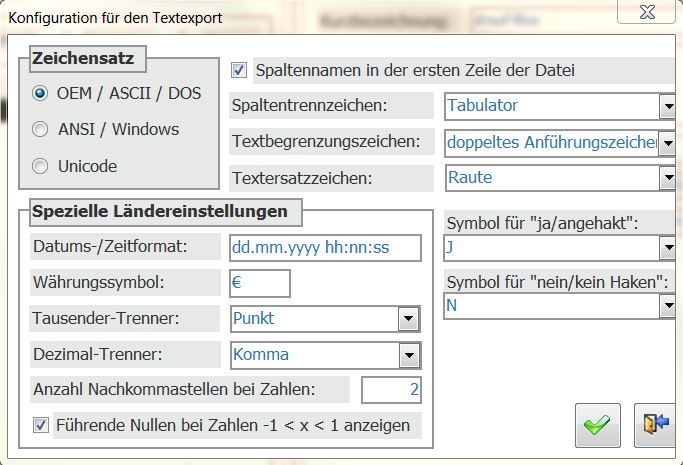The height and width of the screenshot is (465, 683).
Task: Toggle Führende Nullen bei Zahlen checkbox
Action: [41, 425]
